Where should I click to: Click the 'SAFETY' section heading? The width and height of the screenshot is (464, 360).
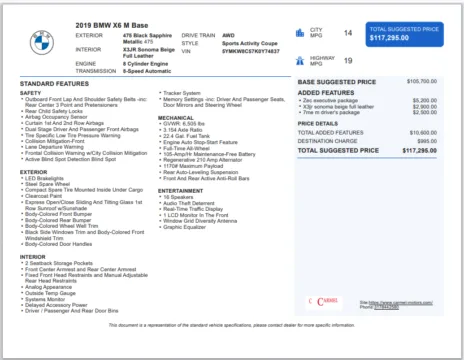pos(30,93)
